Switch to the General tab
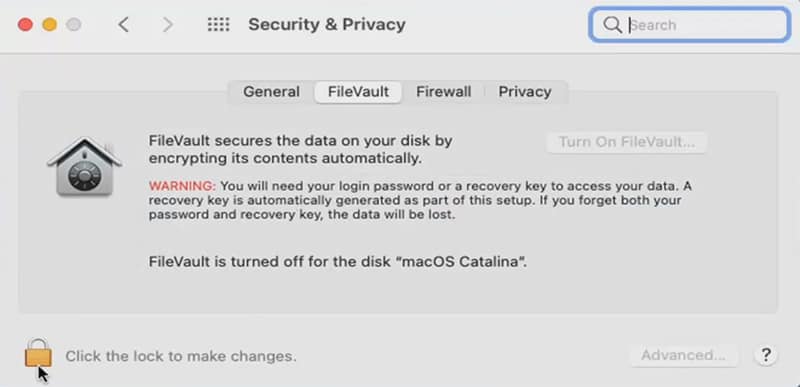This screenshot has width=800, height=387. tap(271, 92)
